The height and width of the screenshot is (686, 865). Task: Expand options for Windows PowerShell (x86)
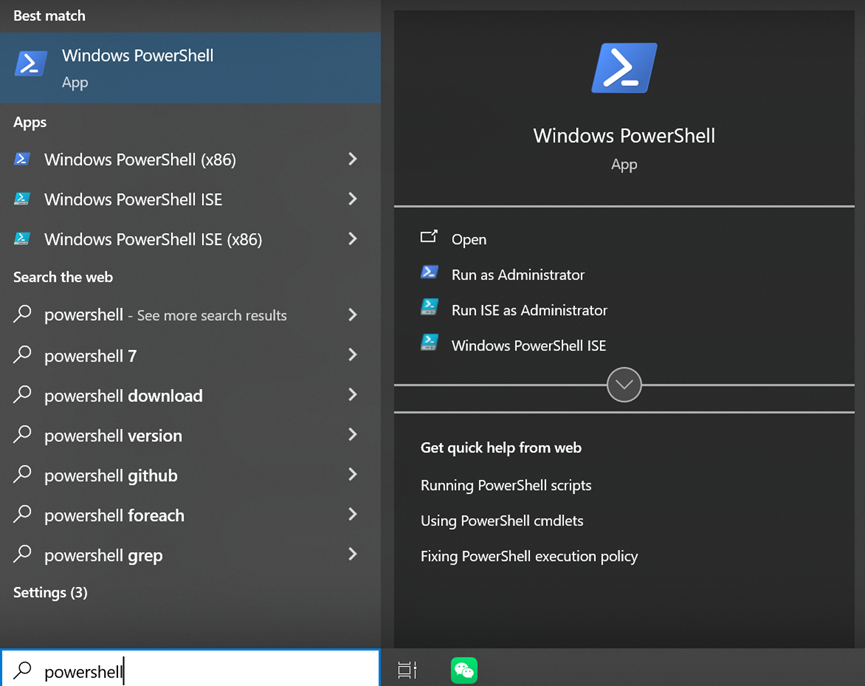[353, 159]
